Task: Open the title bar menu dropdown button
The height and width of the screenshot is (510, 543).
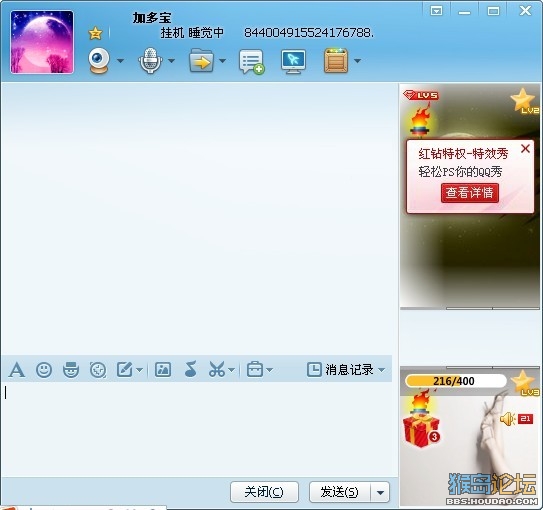Action: point(436,11)
